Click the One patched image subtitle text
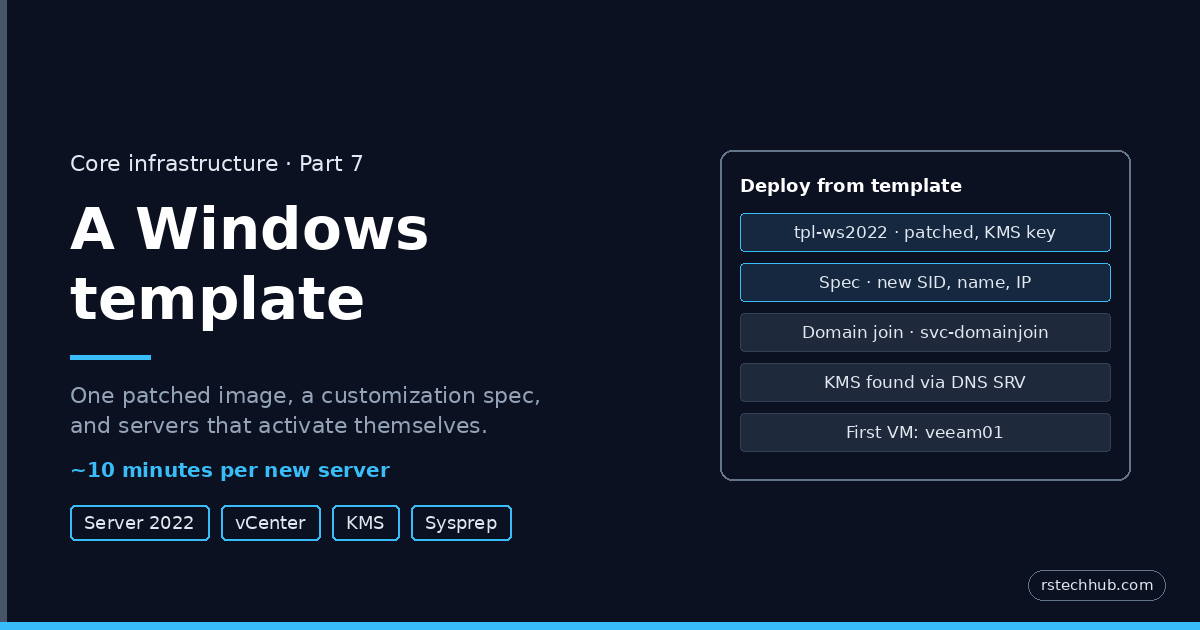The width and height of the screenshot is (1200, 630). 305,410
